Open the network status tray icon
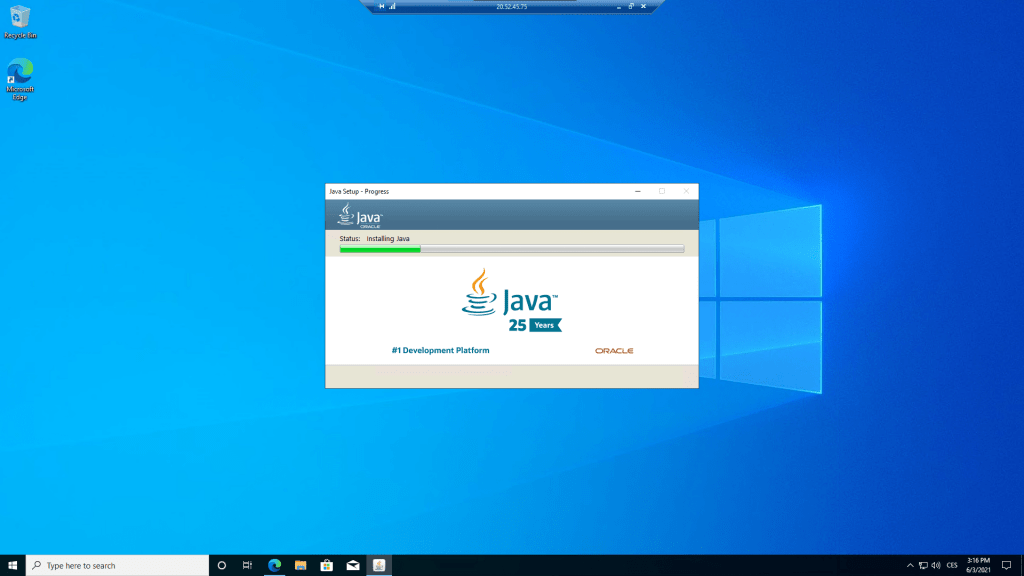The height and width of the screenshot is (576, 1024). 923,565
